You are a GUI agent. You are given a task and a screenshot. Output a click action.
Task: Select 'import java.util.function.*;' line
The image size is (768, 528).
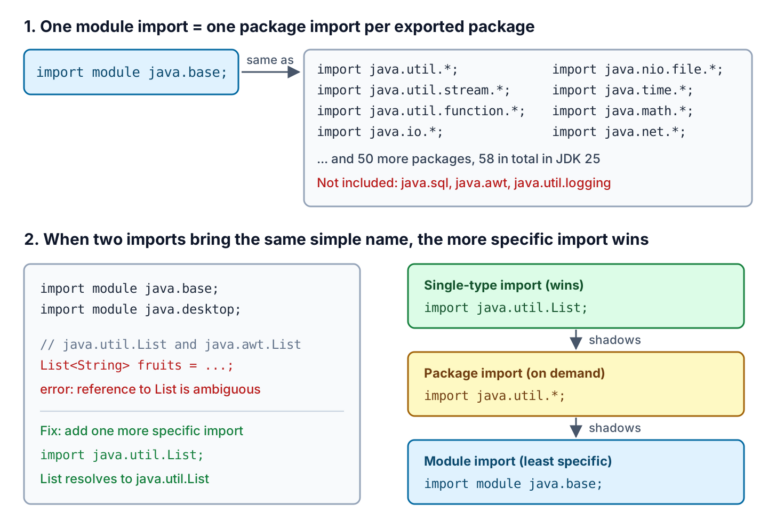pos(421,111)
